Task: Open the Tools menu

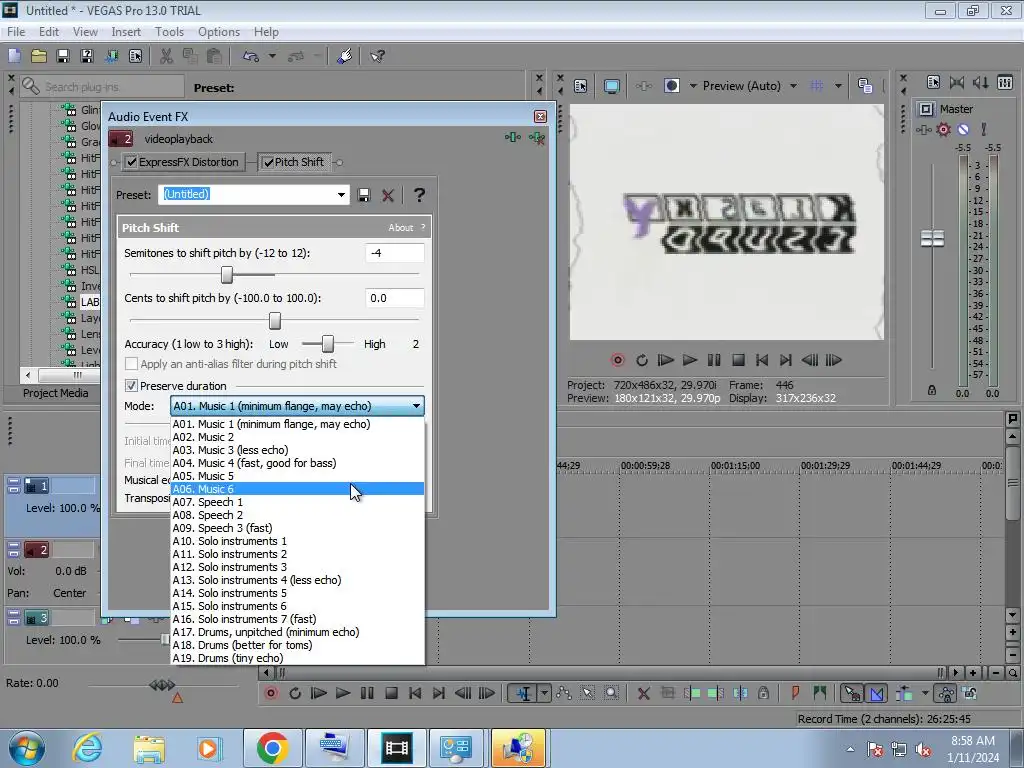Action: click(x=169, y=31)
